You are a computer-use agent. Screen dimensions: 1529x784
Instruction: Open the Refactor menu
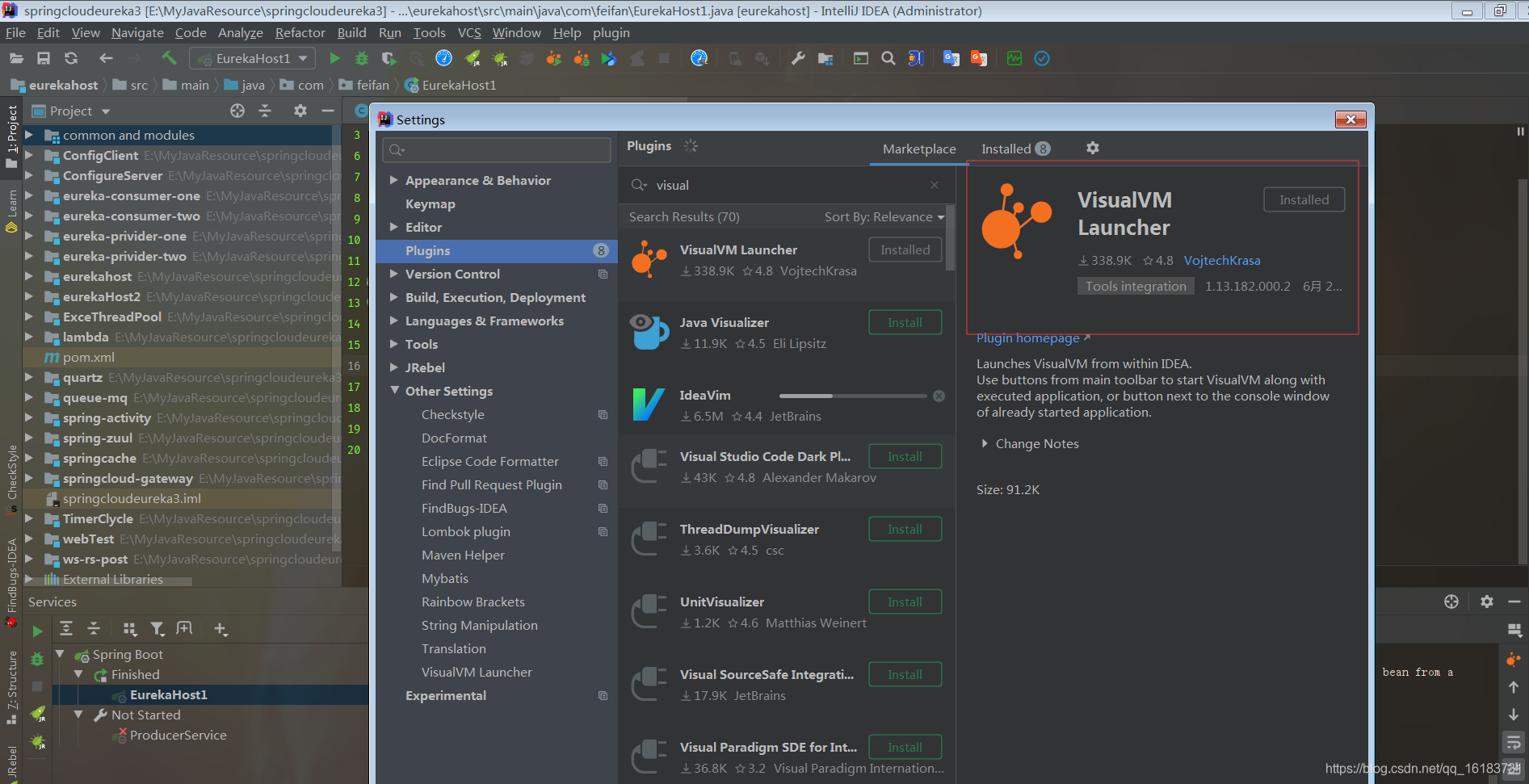coord(300,32)
